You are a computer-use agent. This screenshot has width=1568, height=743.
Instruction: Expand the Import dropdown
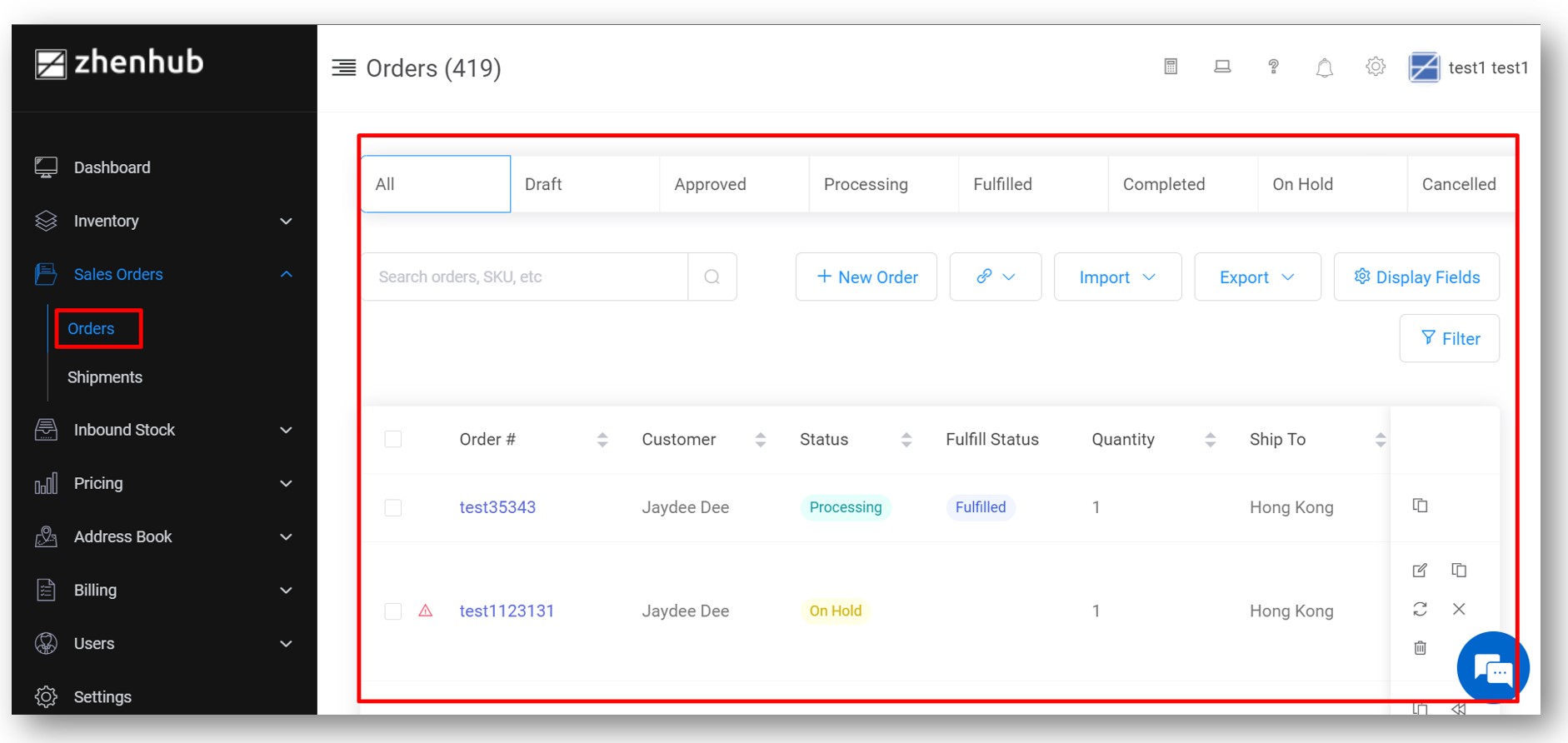1117,277
